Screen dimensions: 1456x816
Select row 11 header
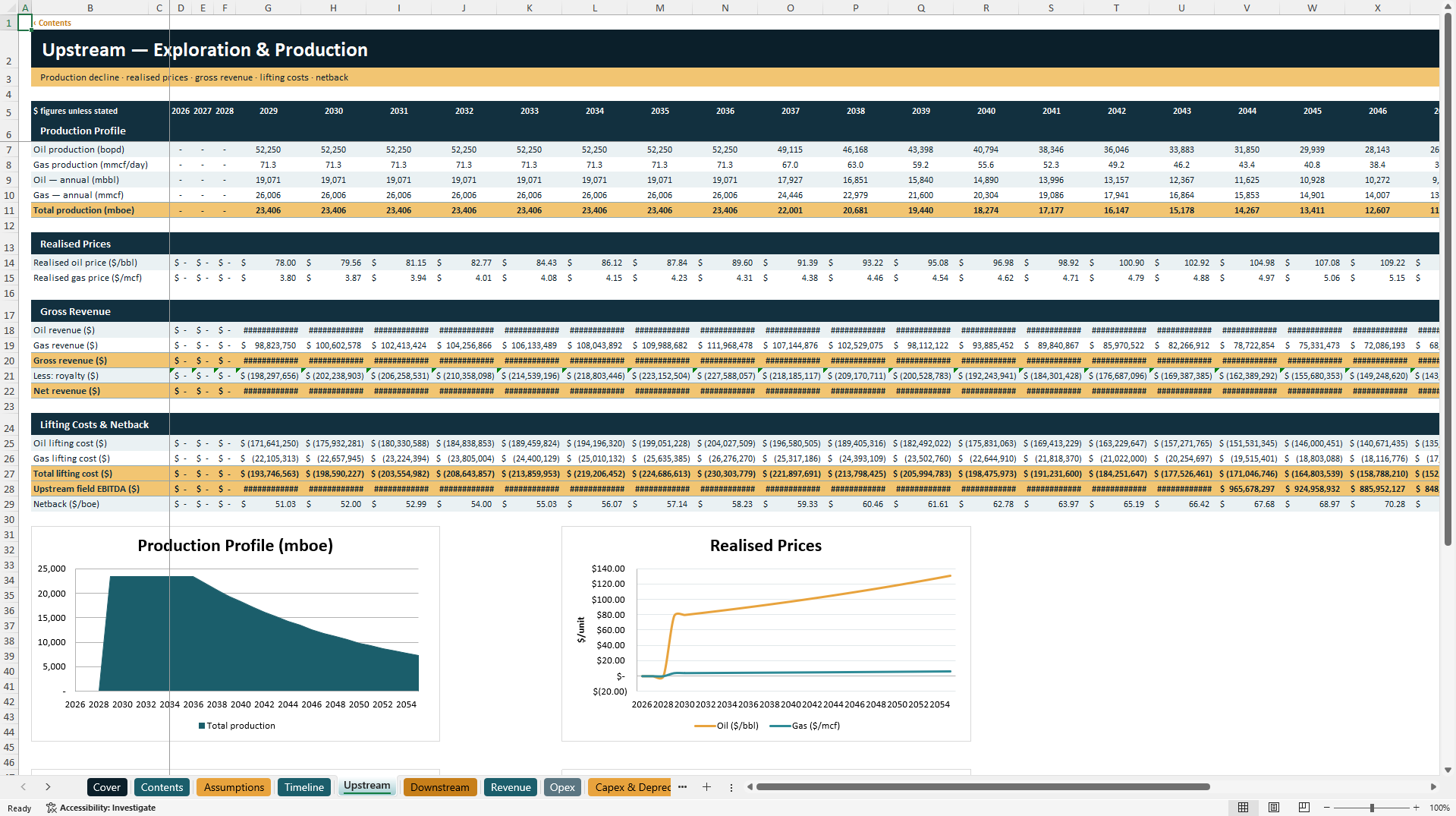[x=9, y=210]
